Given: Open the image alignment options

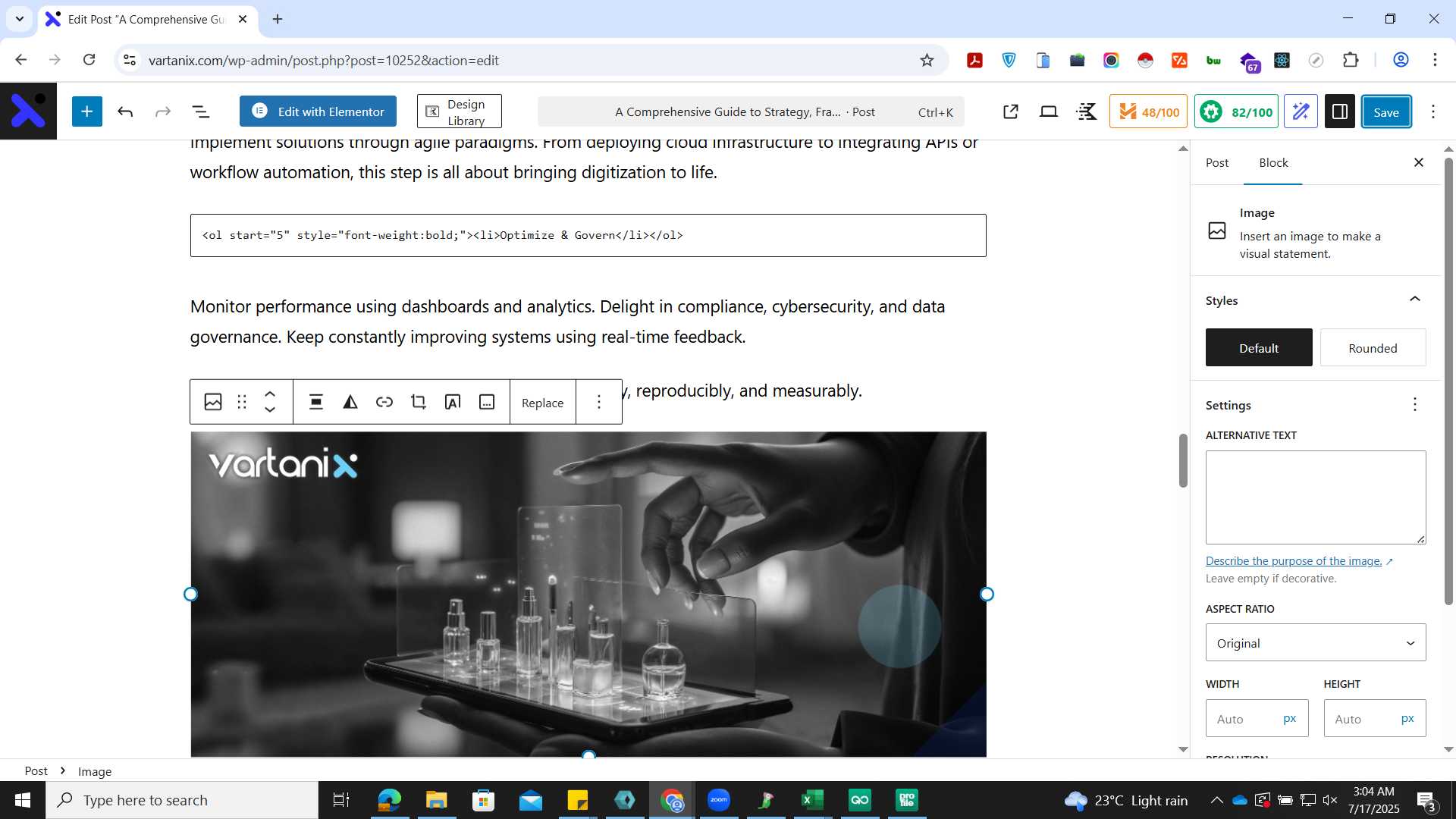Looking at the screenshot, I should click(316, 402).
